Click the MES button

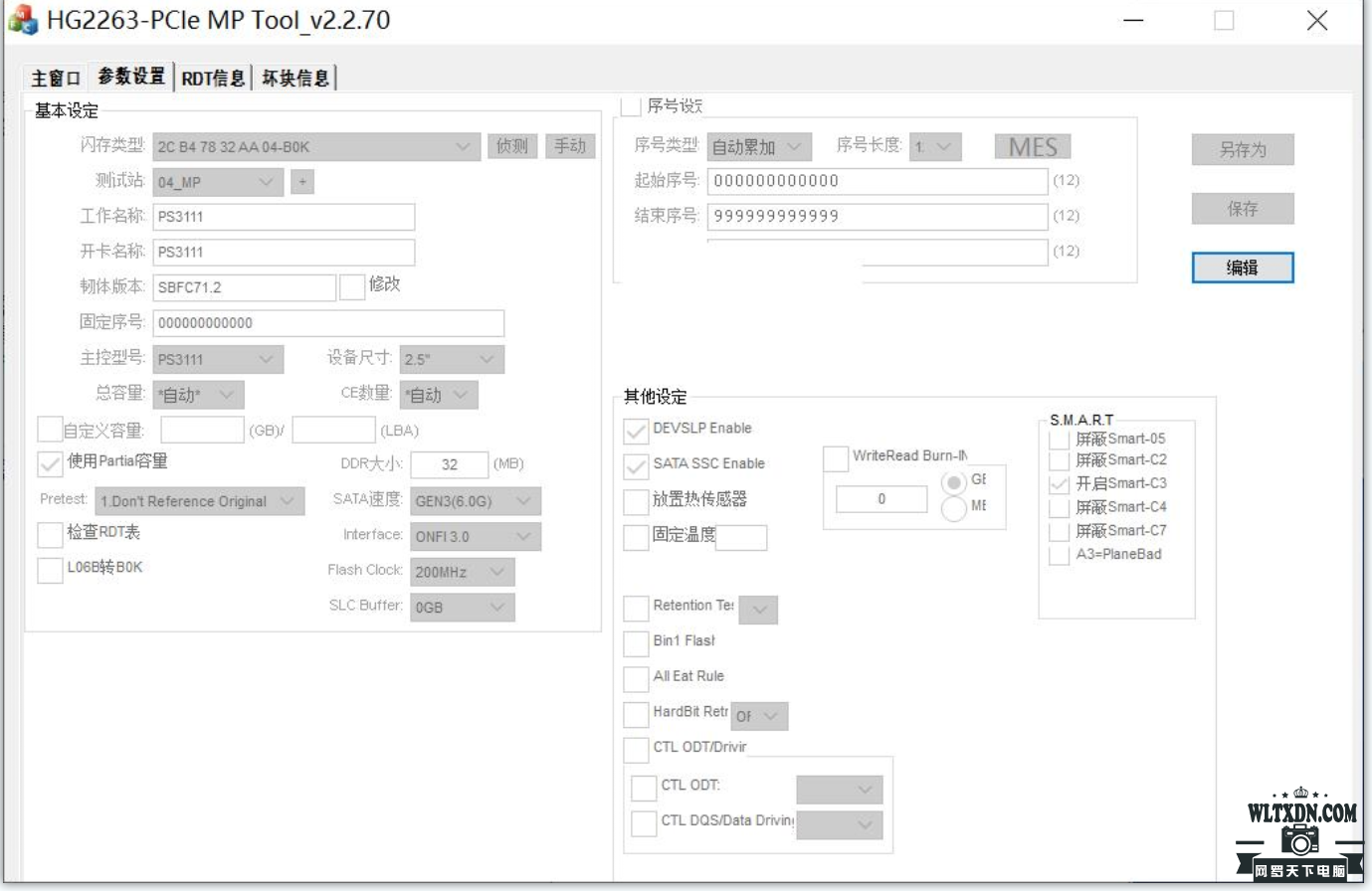(1033, 147)
